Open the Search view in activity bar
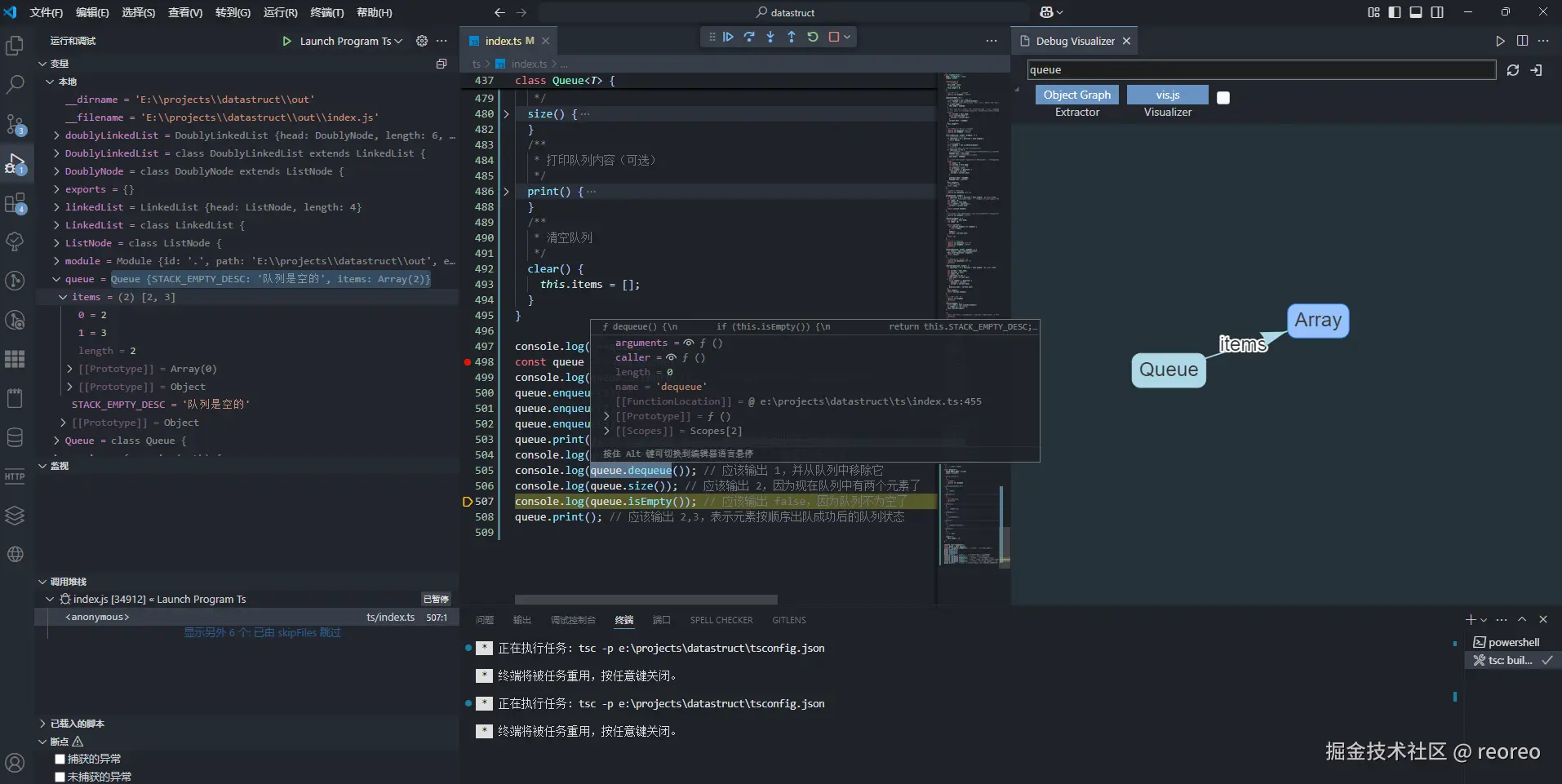1562x784 pixels. pyautogui.click(x=15, y=84)
